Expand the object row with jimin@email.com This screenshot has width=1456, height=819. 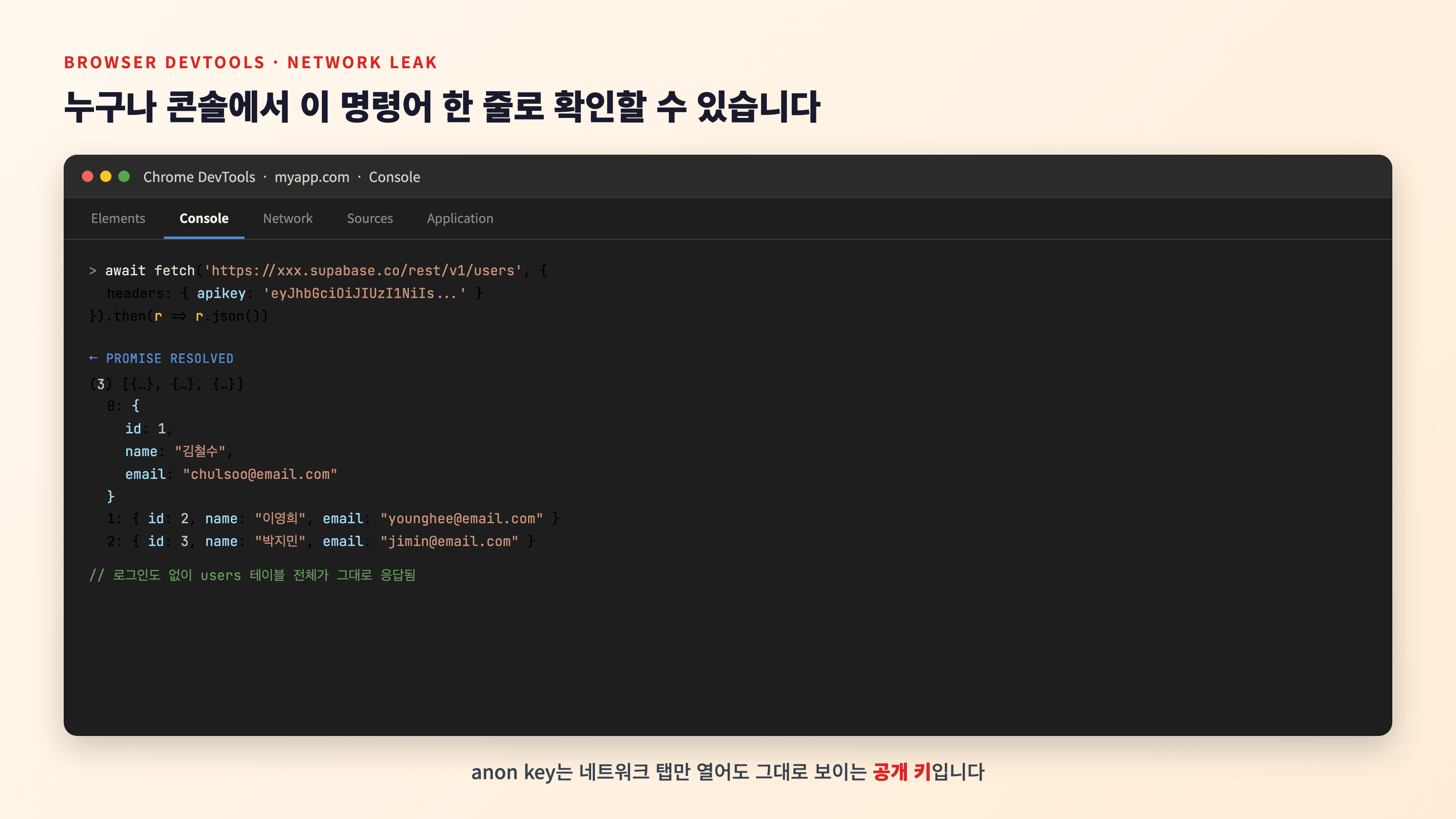point(321,541)
